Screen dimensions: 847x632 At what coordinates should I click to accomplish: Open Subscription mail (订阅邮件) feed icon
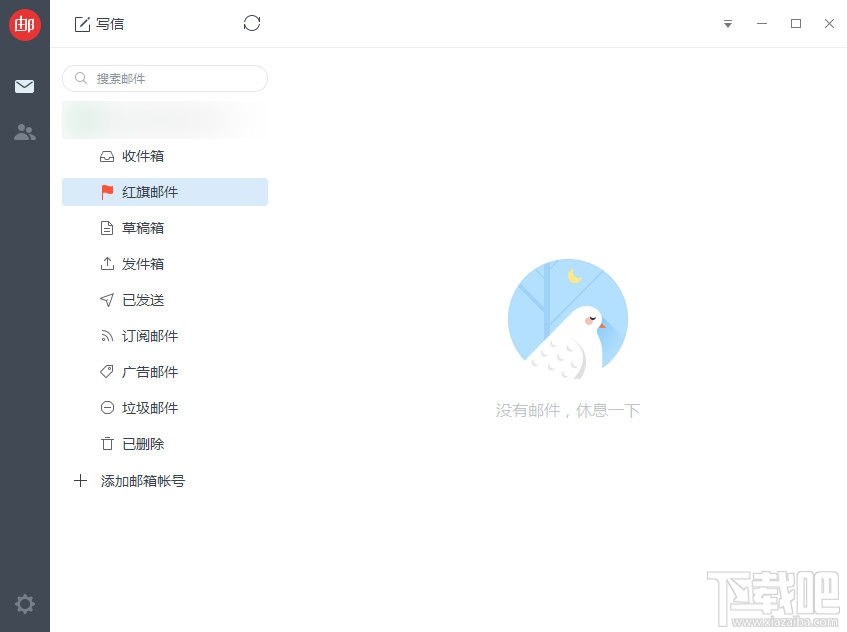107,336
